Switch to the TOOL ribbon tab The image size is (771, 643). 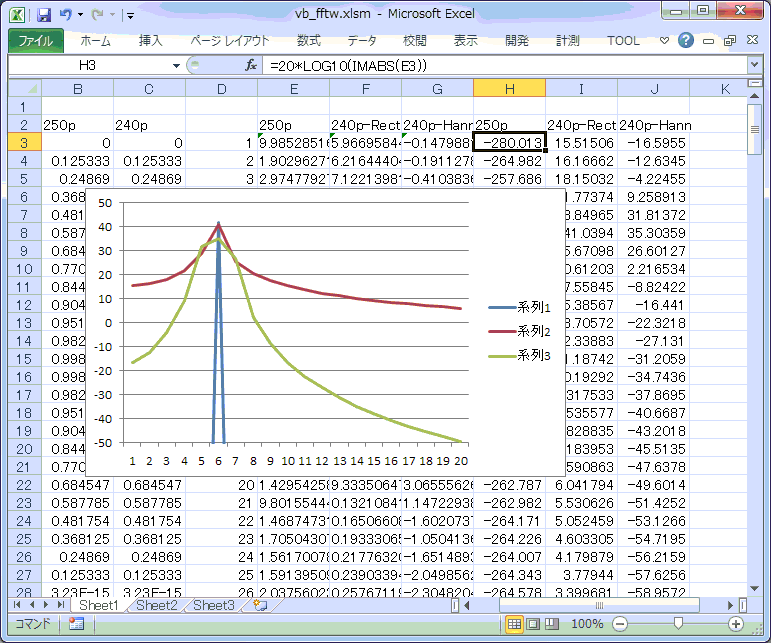pyautogui.click(x=623, y=40)
